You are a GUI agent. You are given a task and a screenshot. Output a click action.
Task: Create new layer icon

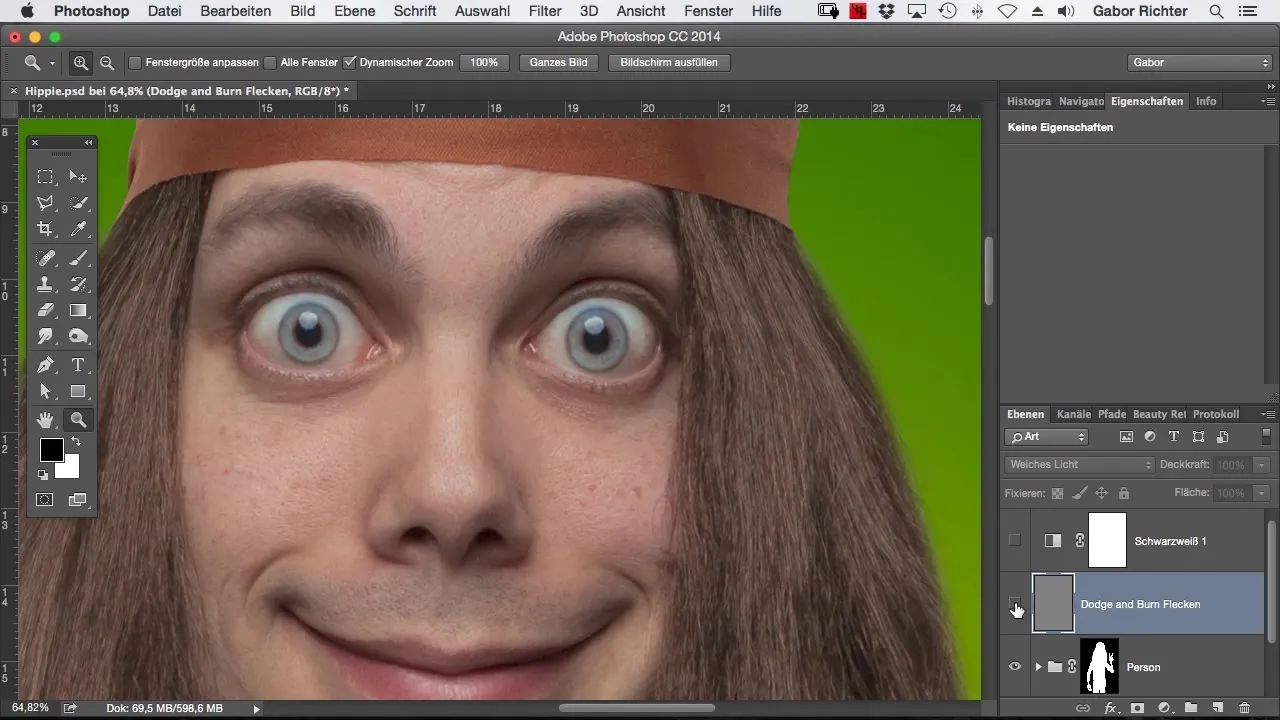click(x=1218, y=708)
